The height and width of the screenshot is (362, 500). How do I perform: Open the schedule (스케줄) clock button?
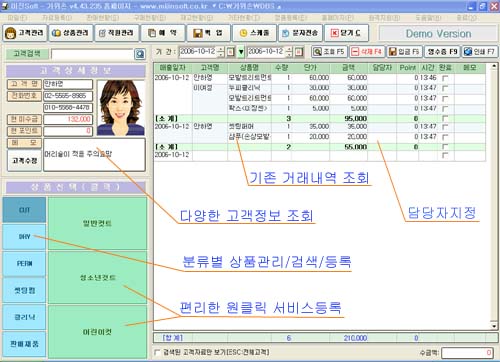(x=254, y=33)
